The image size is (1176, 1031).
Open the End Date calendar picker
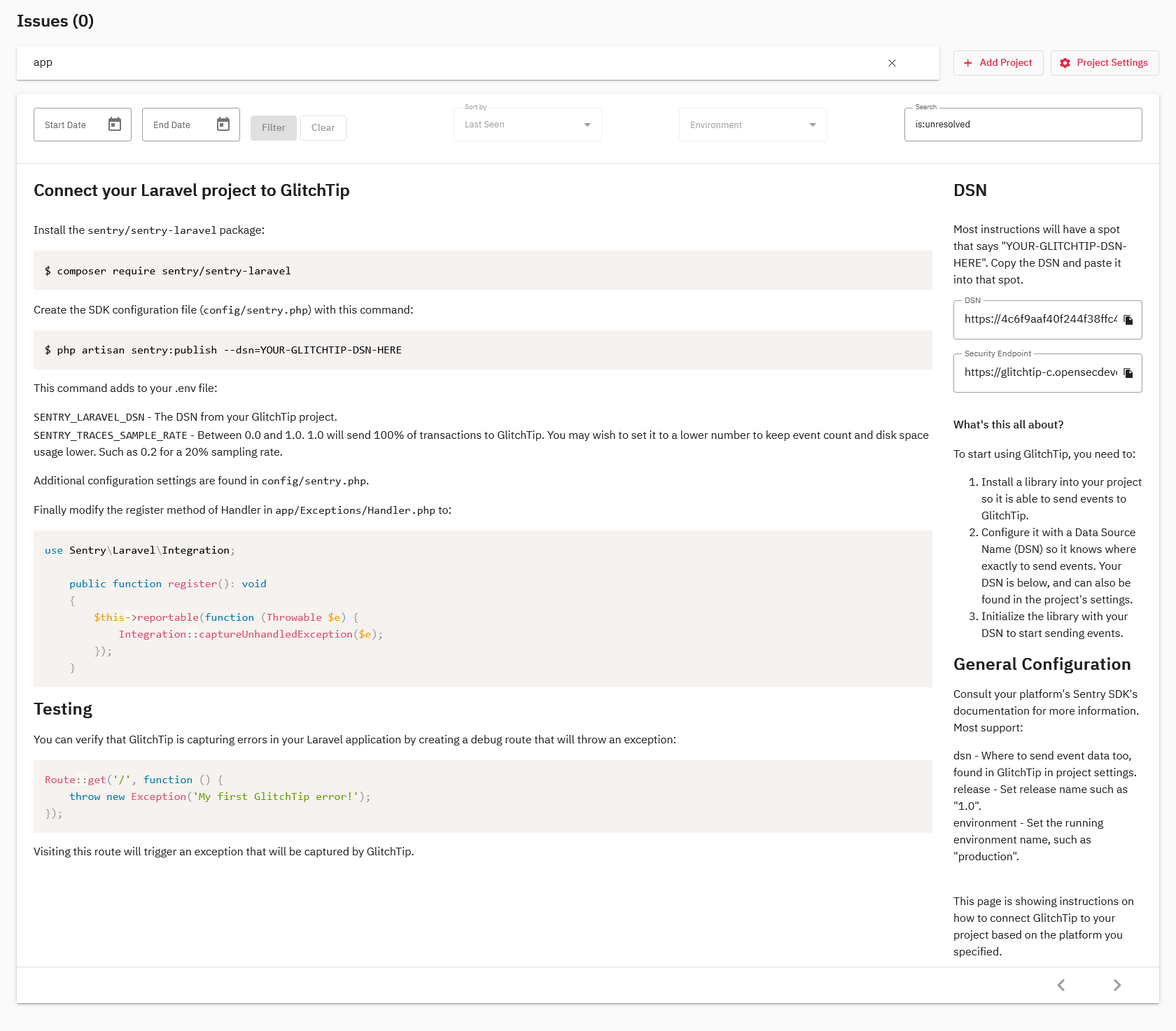point(223,125)
